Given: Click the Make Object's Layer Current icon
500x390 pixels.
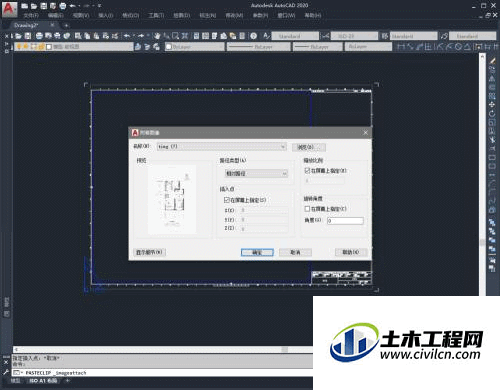Looking at the screenshot, I should (138, 47).
